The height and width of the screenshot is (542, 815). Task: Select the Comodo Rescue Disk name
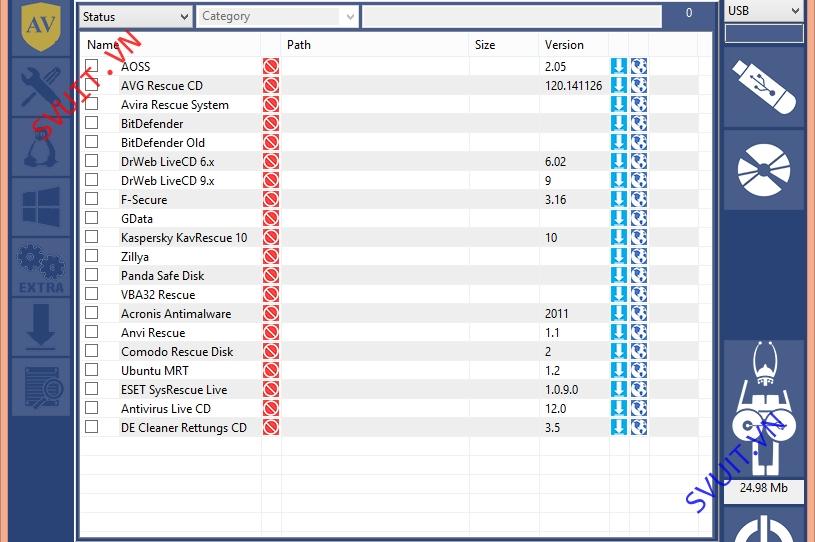coord(177,352)
